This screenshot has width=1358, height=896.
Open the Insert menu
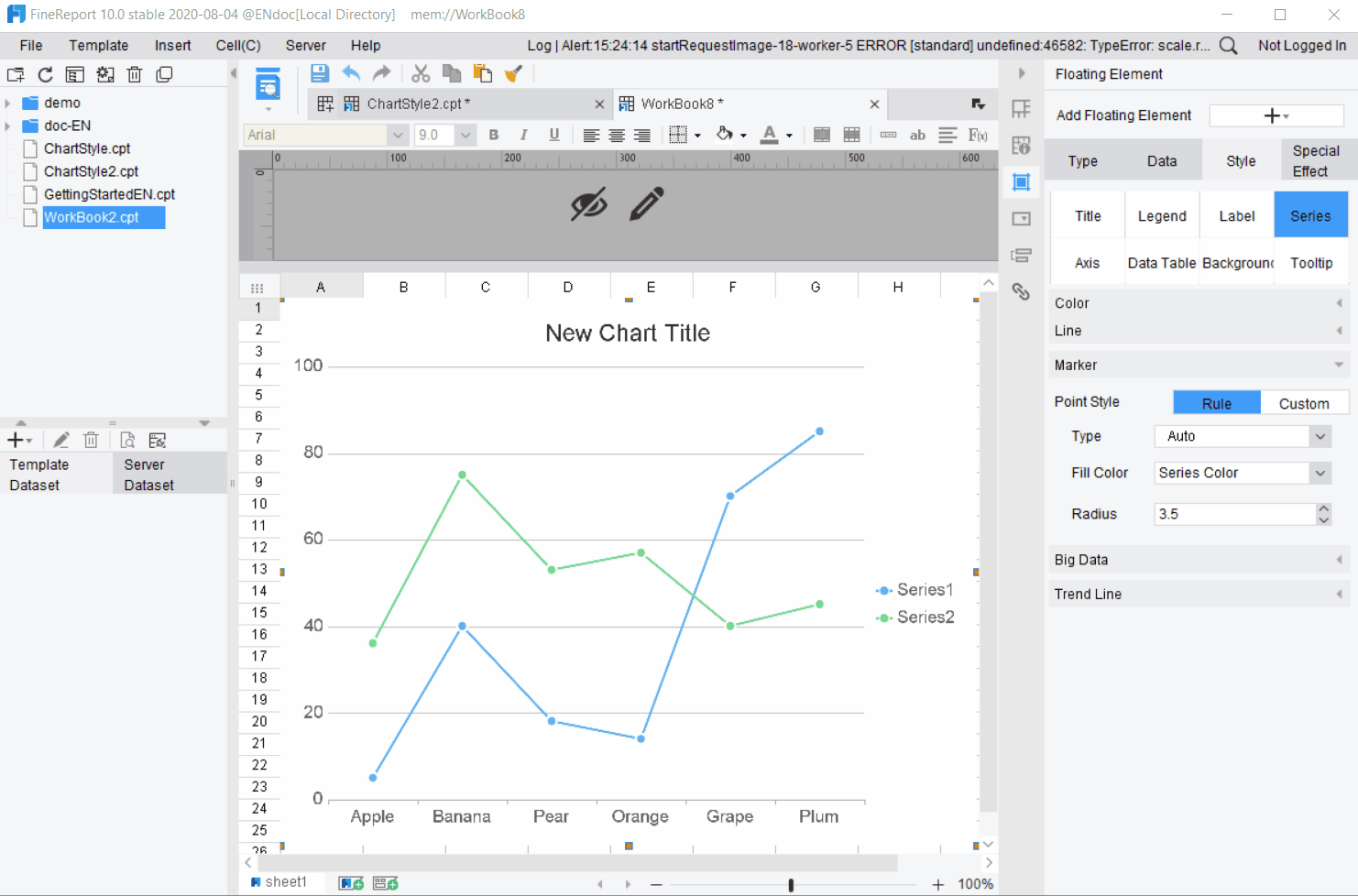coord(172,46)
